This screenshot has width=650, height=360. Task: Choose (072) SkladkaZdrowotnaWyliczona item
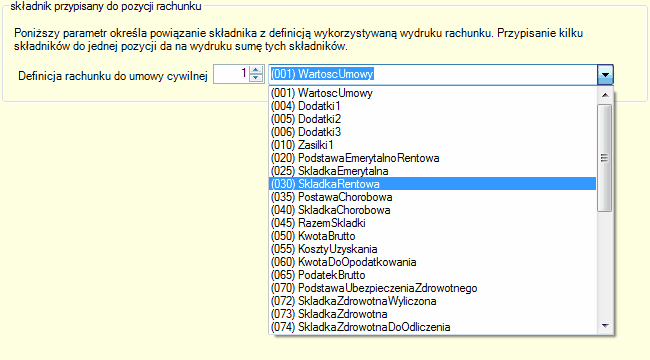pos(432,301)
